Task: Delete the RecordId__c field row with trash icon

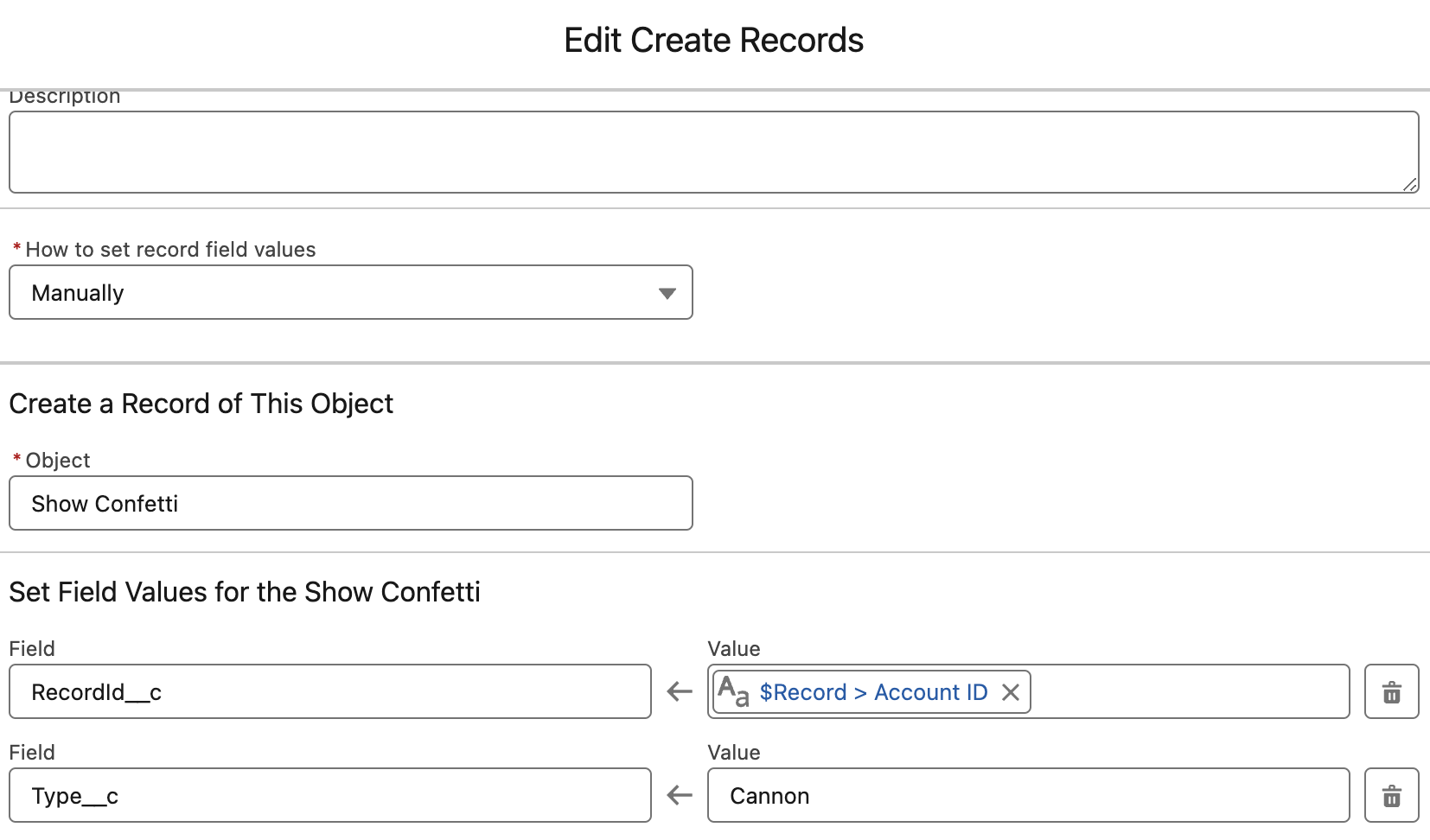Action: tap(1391, 691)
